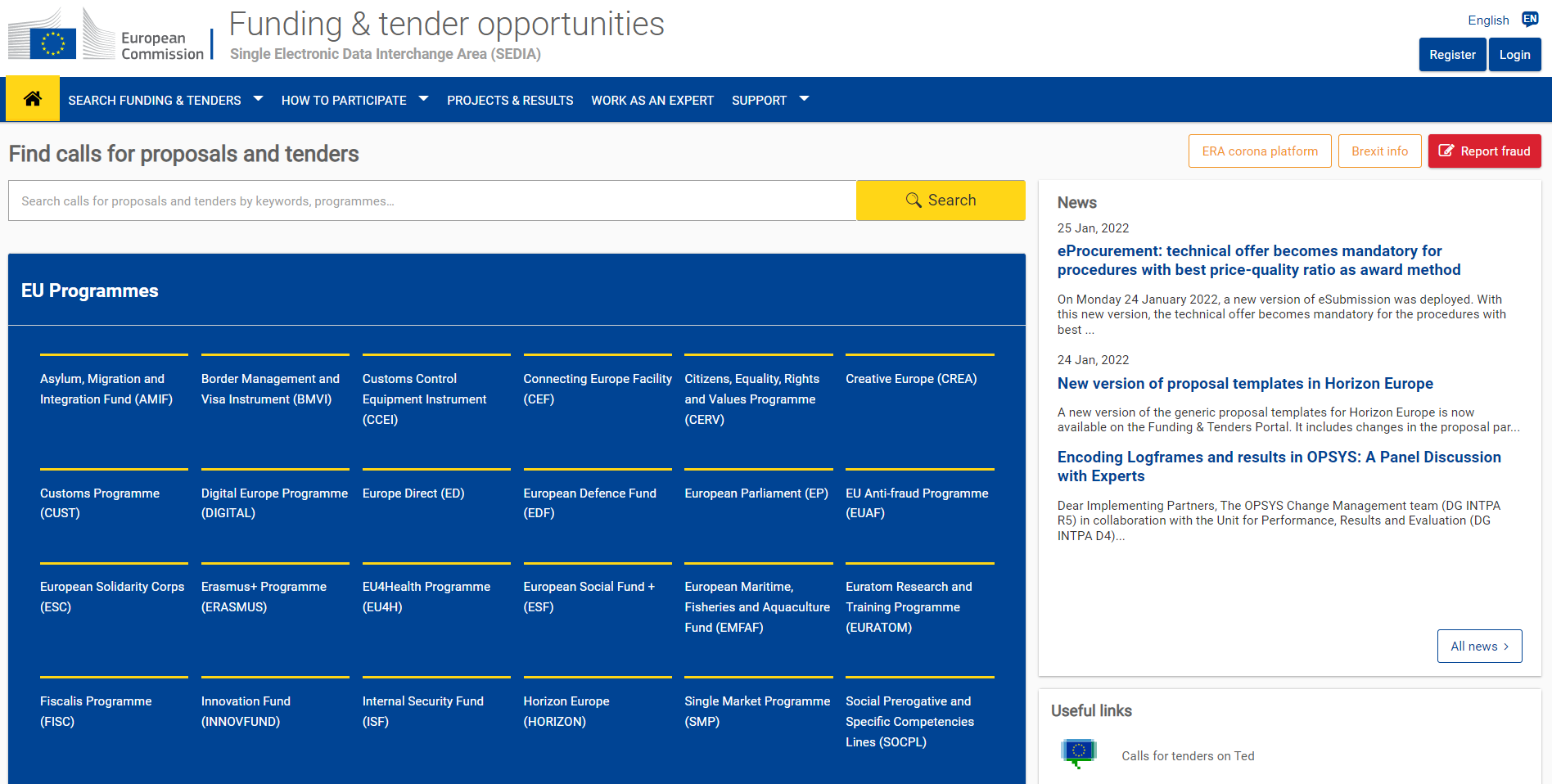The width and height of the screenshot is (1552, 784).
Task: Open the ERA corona platform
Action: 1260,151
